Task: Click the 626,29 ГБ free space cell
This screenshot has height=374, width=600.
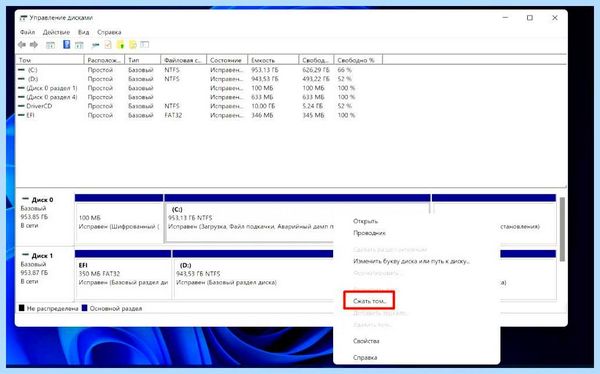Action: coord(316,70)
